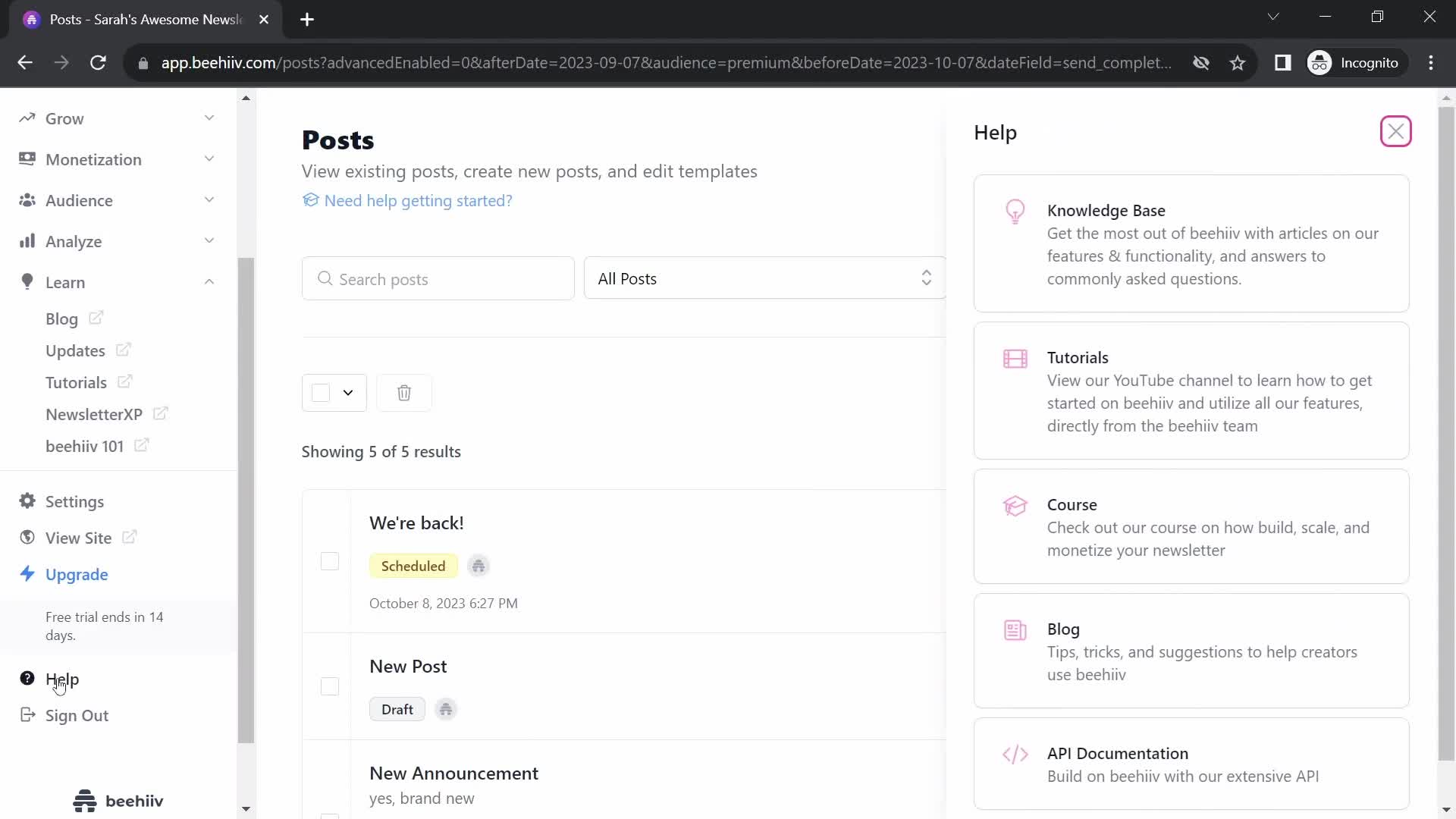Click the Help question mark icon
The width and height of the screenshot is (1456, 819).
(x=27, y=678)
